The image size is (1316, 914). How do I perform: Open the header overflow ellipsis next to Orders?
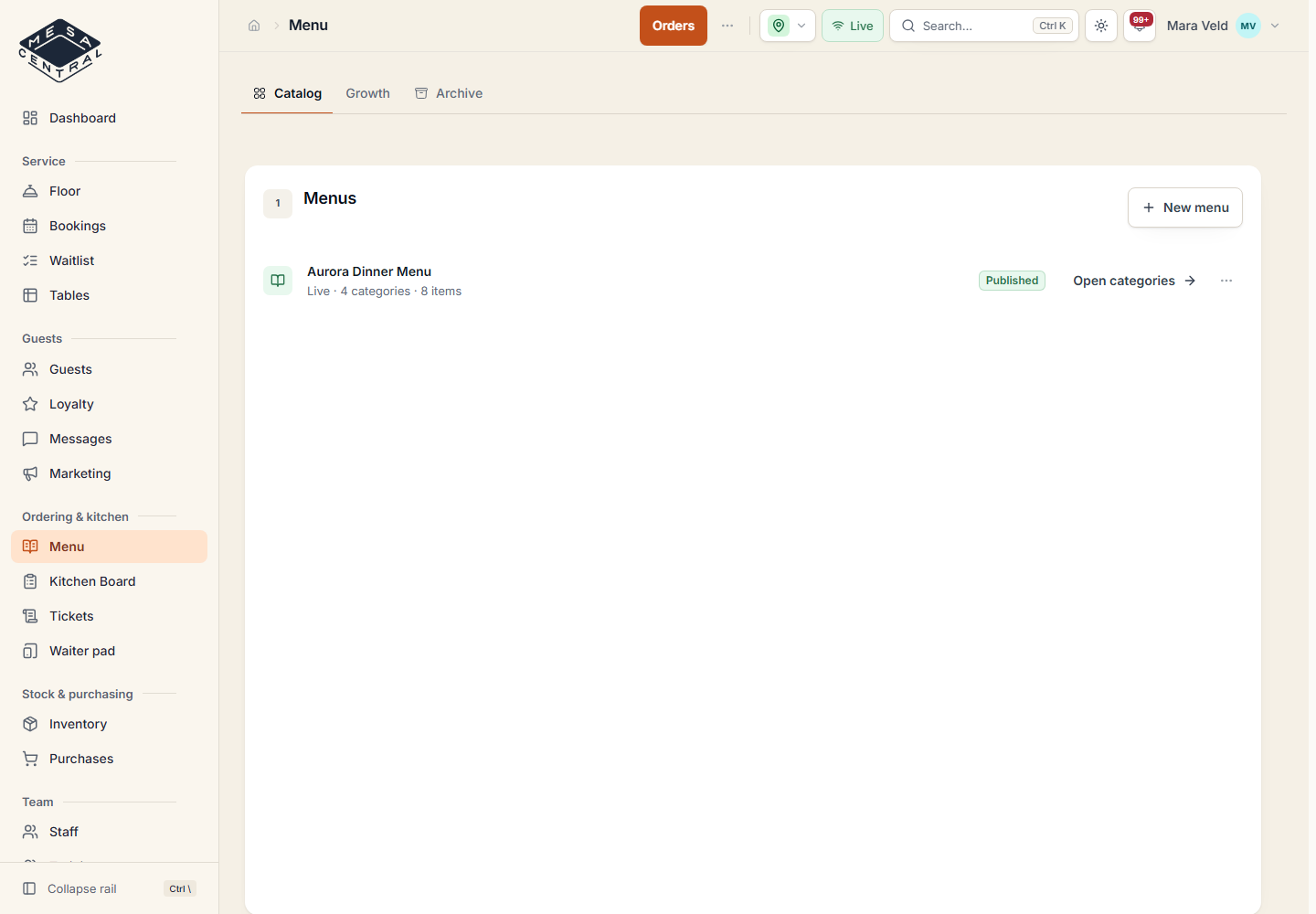727,26
